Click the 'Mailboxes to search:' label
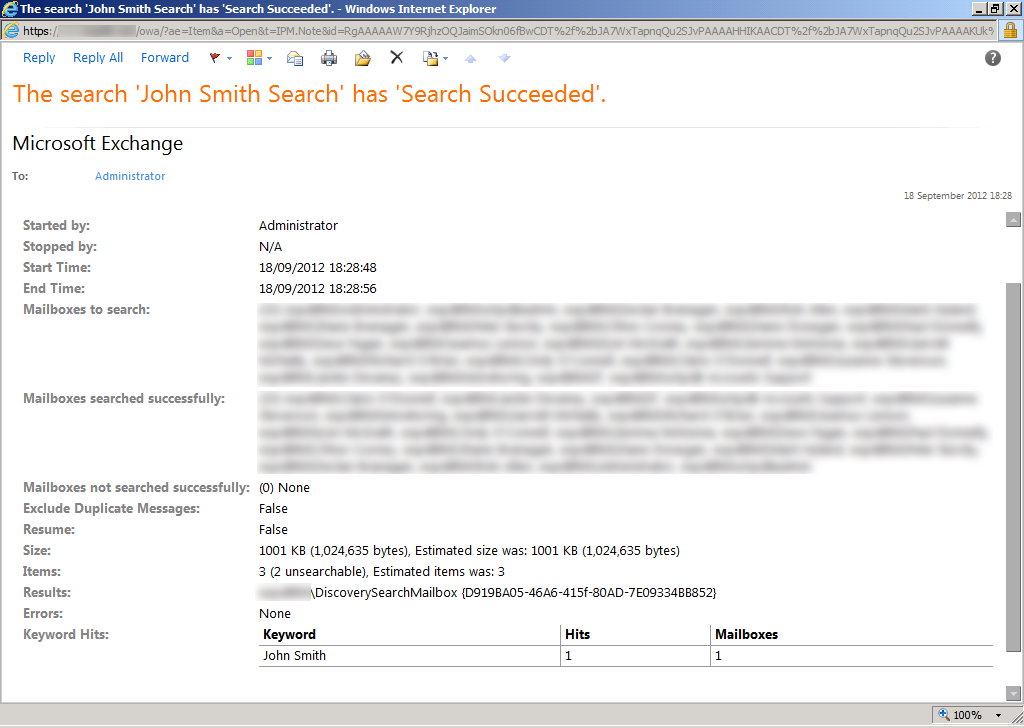Screen dimensions: 1024x728 click(x=86, y=309)
